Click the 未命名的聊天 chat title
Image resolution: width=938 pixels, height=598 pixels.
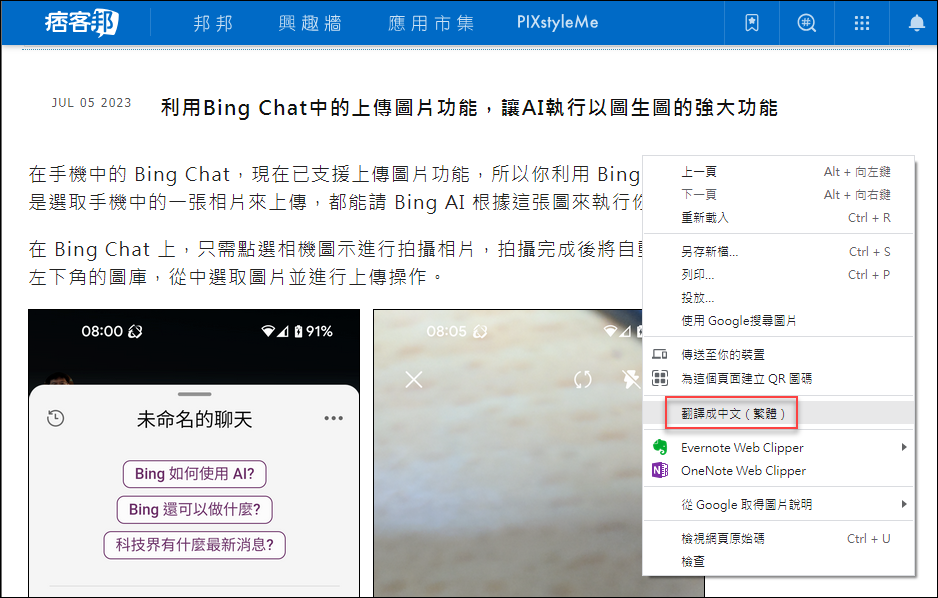point(194,419)
